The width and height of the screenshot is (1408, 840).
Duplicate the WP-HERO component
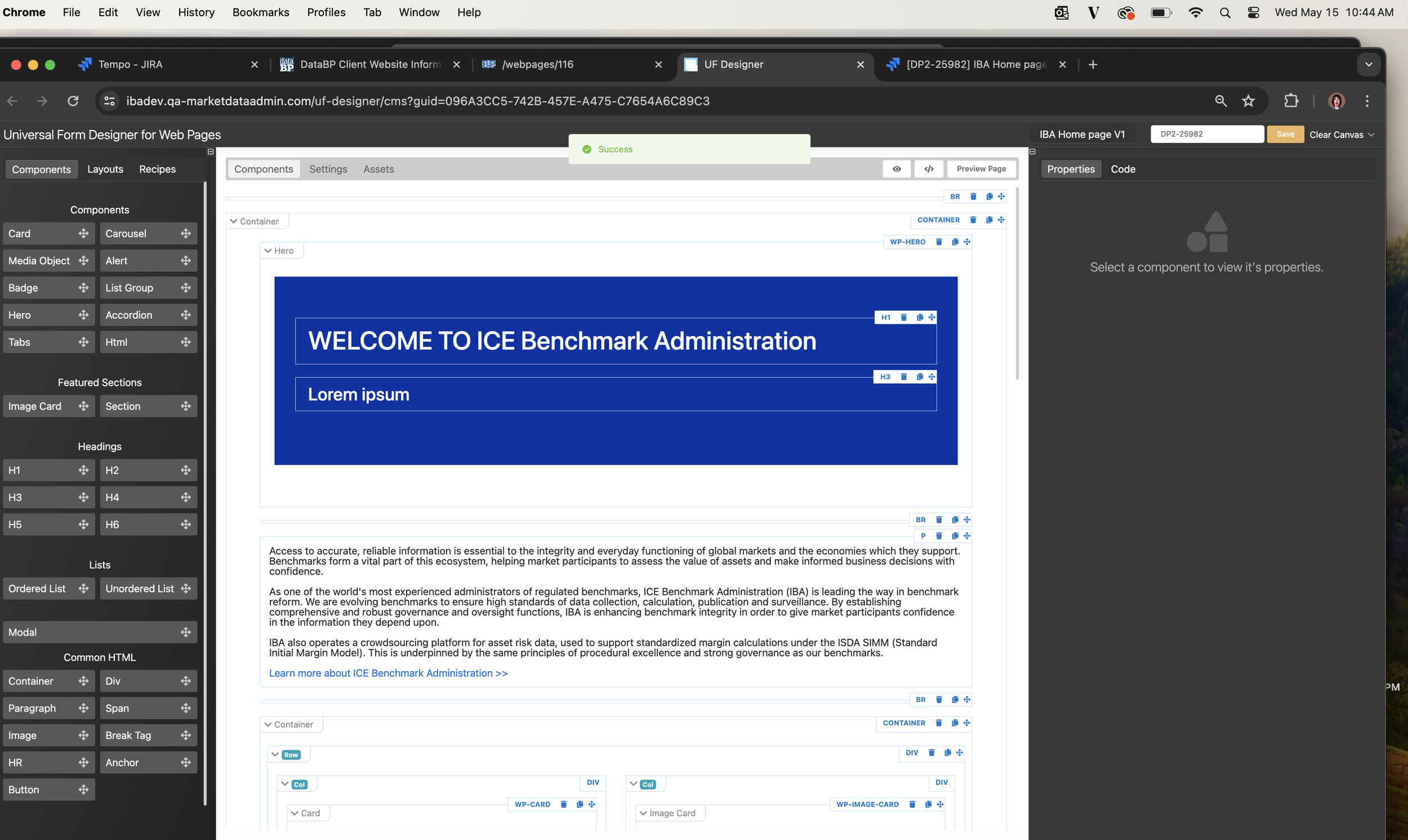point(955,242)
